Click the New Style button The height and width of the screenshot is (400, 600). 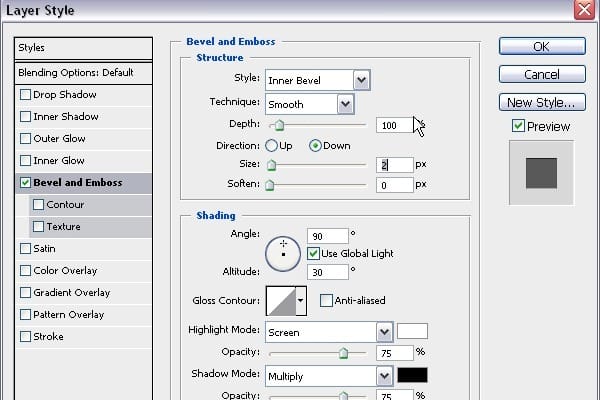pyautogui.click(x=542, y=102)
